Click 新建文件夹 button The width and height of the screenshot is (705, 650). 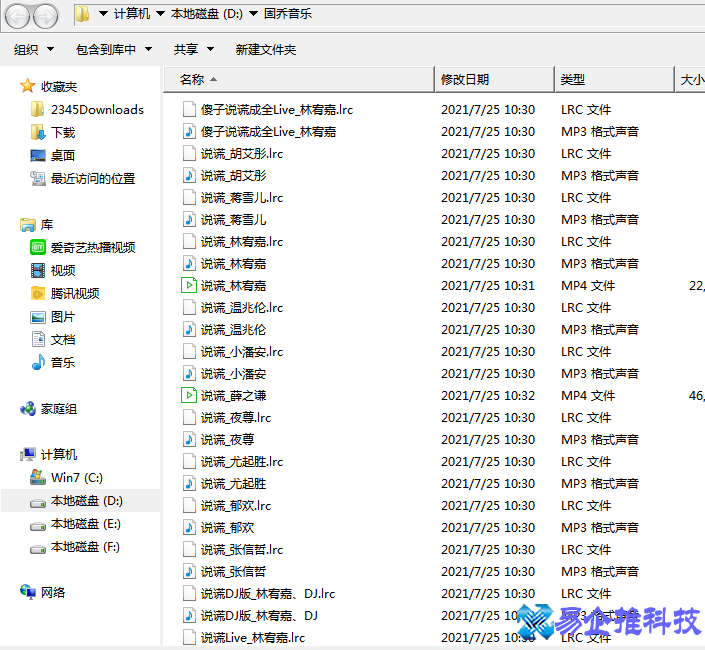pyautogui.click(x=266, y=49)
